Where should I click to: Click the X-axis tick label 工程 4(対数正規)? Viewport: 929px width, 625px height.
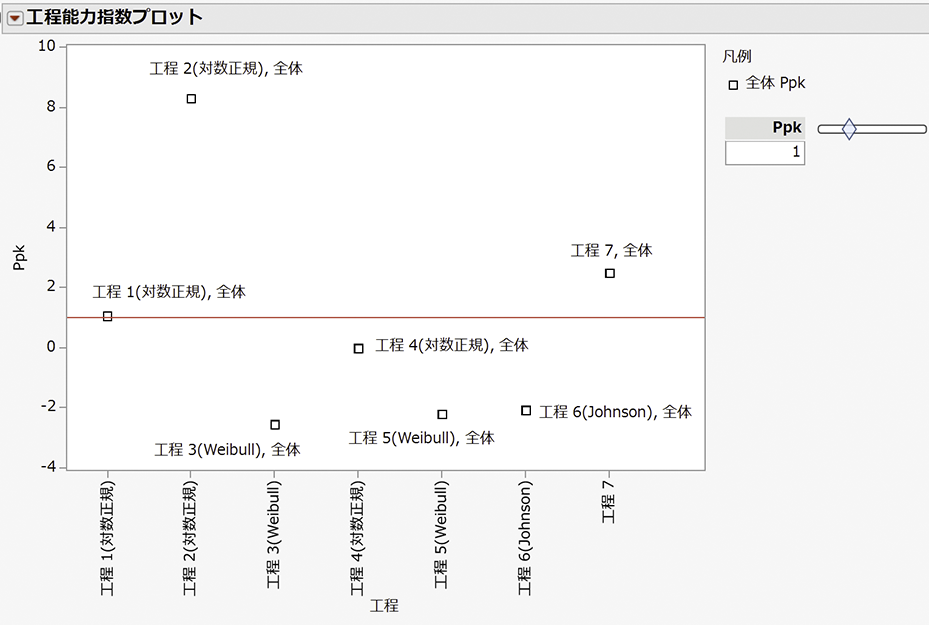(x=357, y=538)
